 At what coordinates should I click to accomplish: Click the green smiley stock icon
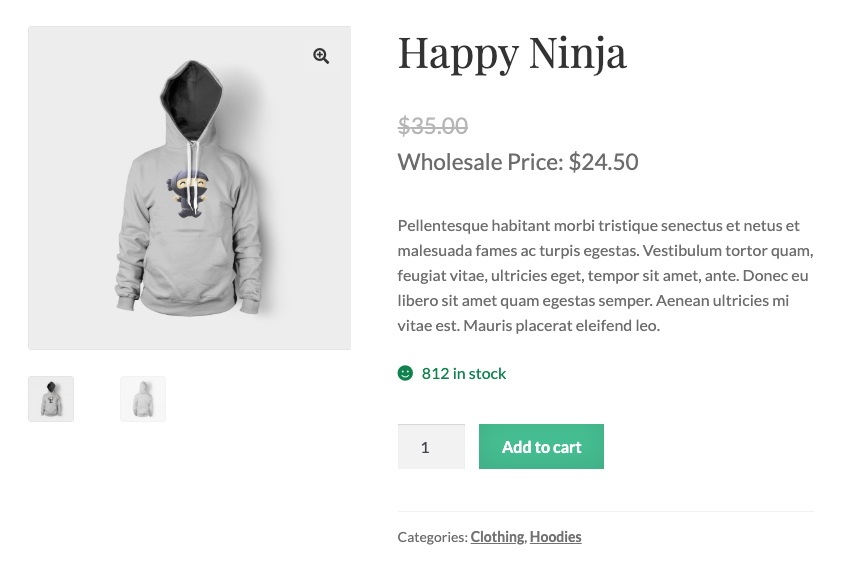click(x=405, y=373)
